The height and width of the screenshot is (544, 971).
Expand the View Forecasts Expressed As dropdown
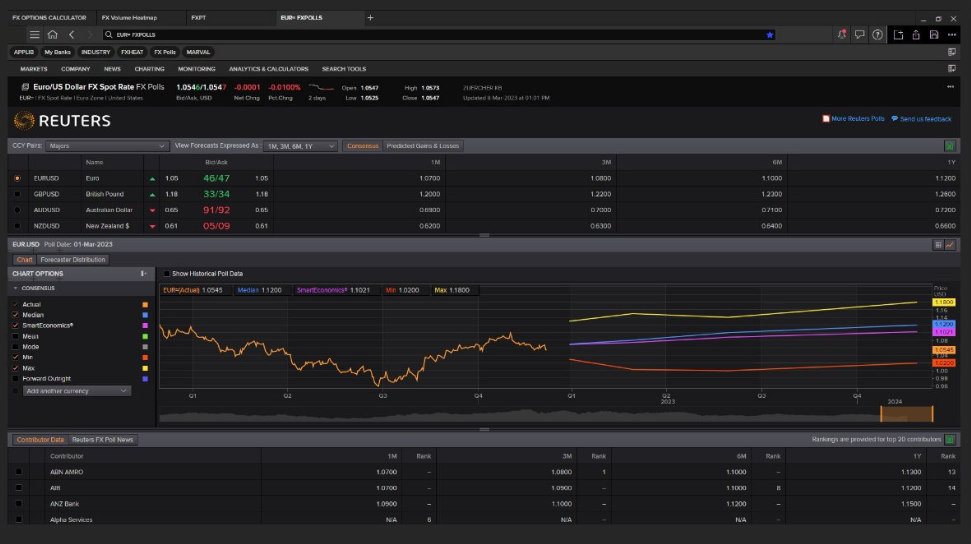coord(299,146)
